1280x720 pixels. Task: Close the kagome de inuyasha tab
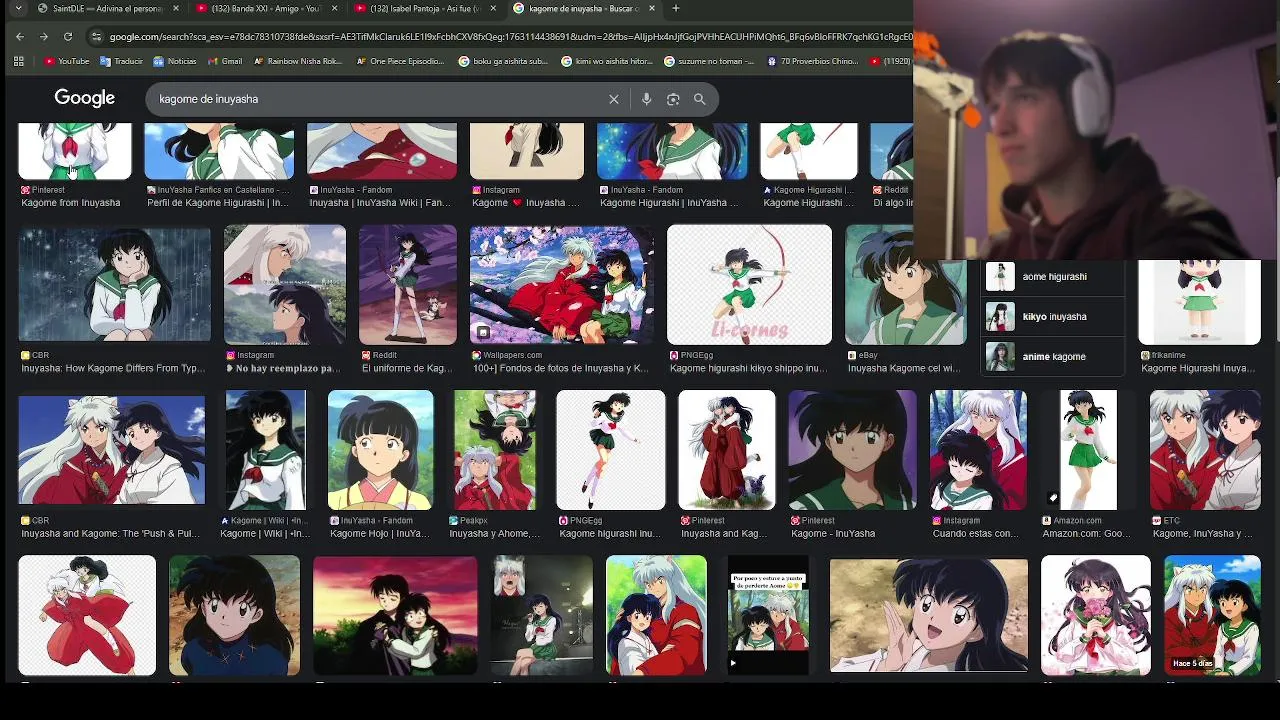(652, 8)
